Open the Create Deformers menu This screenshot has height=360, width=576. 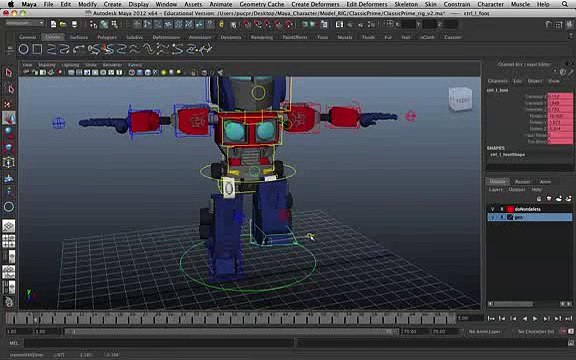click(x=315, y=4)
